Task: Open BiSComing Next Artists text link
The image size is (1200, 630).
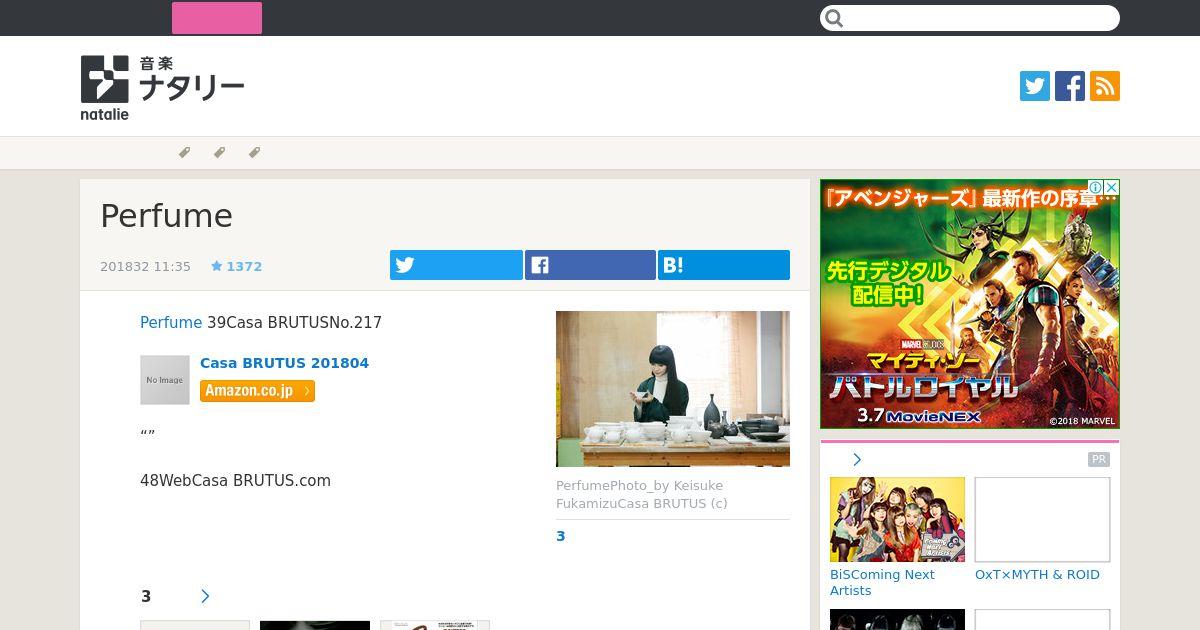Action: [882, 582]
